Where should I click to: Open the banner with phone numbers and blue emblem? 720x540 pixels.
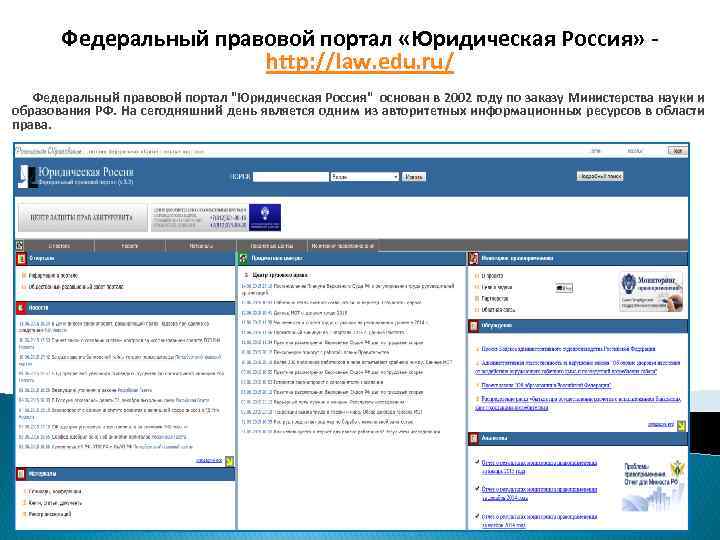(x=216, y=218)
